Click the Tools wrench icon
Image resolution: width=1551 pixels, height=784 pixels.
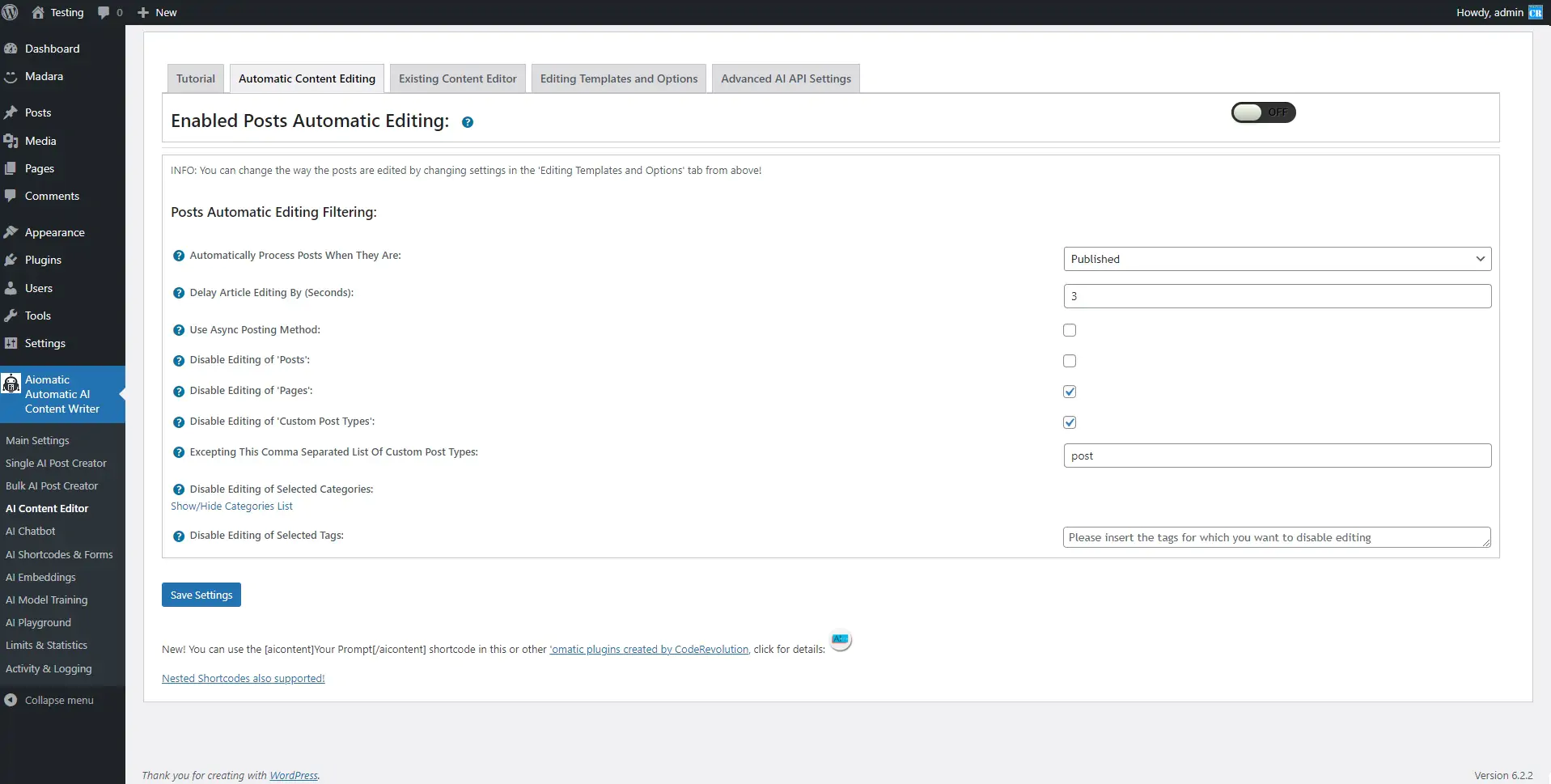coord(11,316)
